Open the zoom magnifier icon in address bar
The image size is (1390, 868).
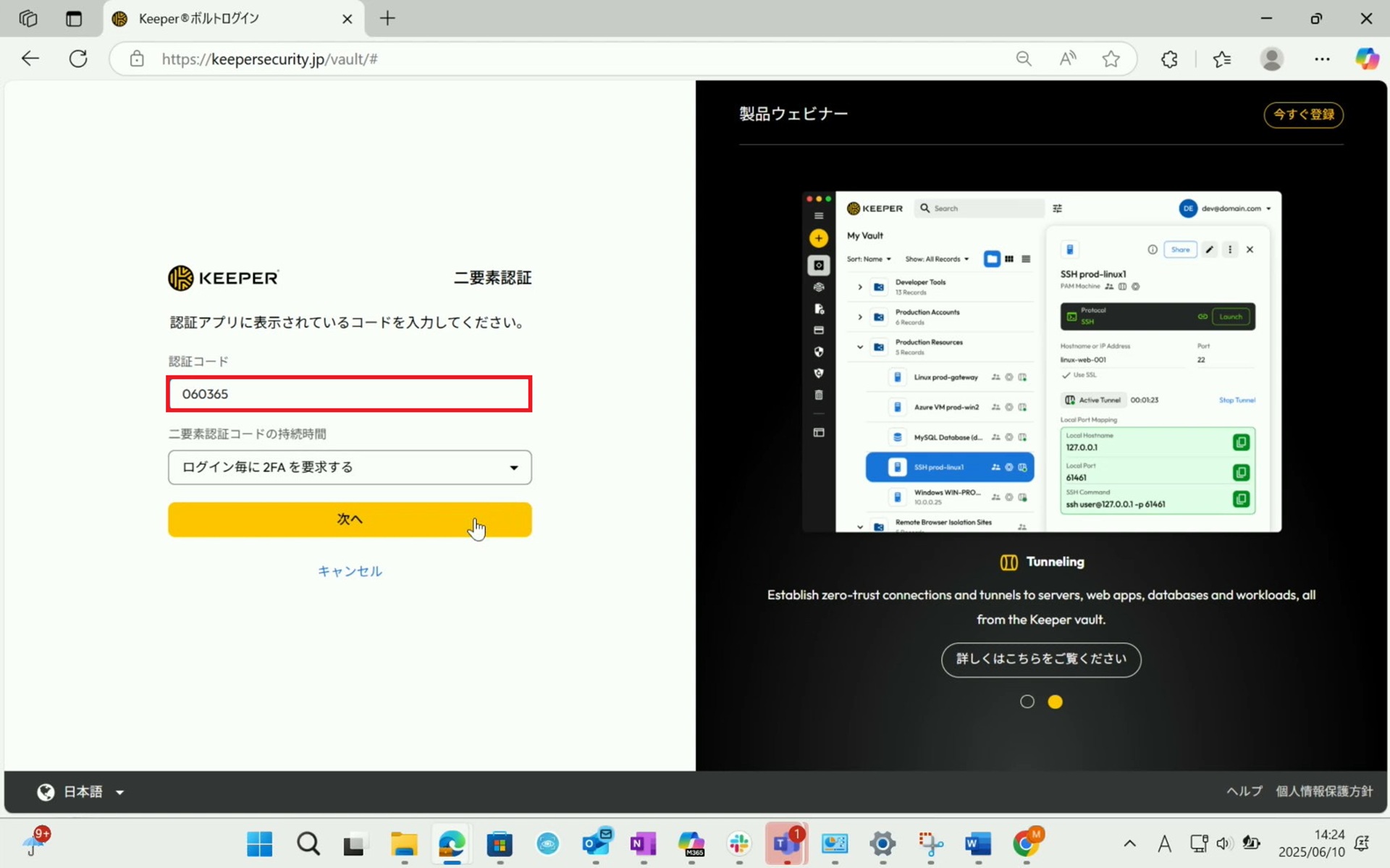[1023, 59]
